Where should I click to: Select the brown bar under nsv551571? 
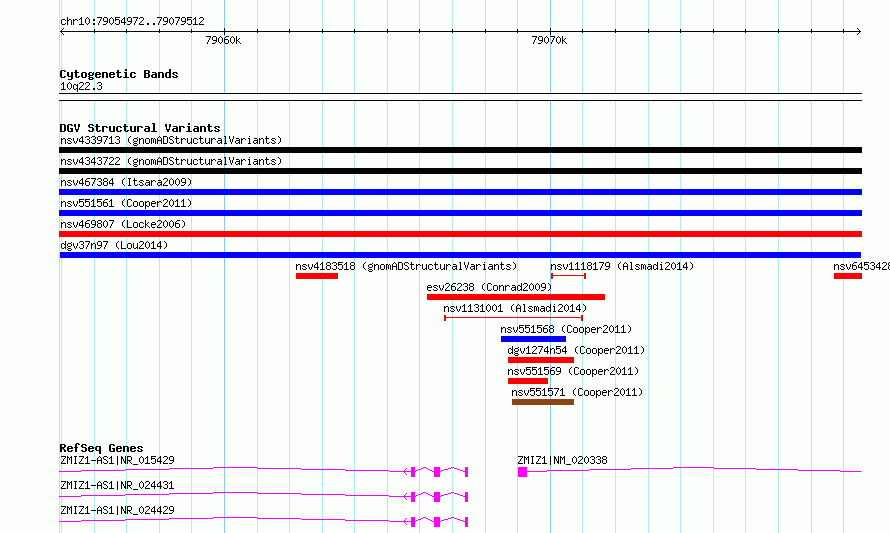click(x=543, y=402)
